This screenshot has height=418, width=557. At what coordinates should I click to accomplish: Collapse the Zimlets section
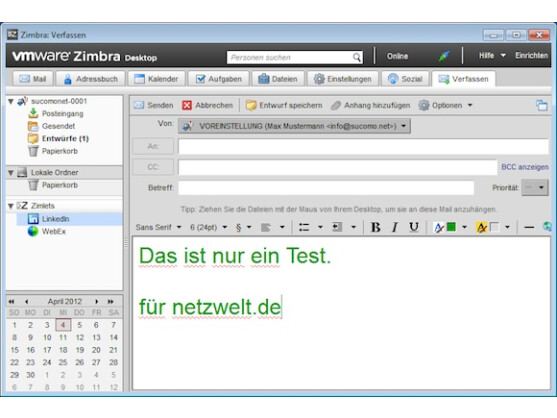coord(11,206)
